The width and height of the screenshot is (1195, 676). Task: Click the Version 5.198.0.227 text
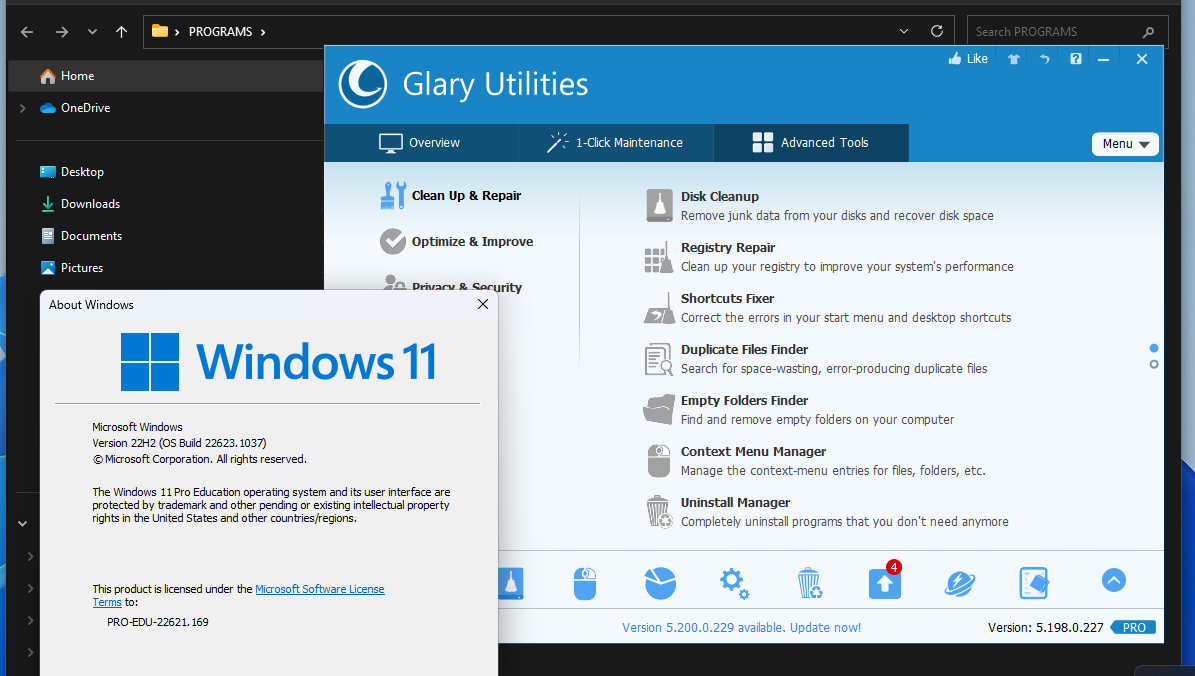tap(1045, 628)
